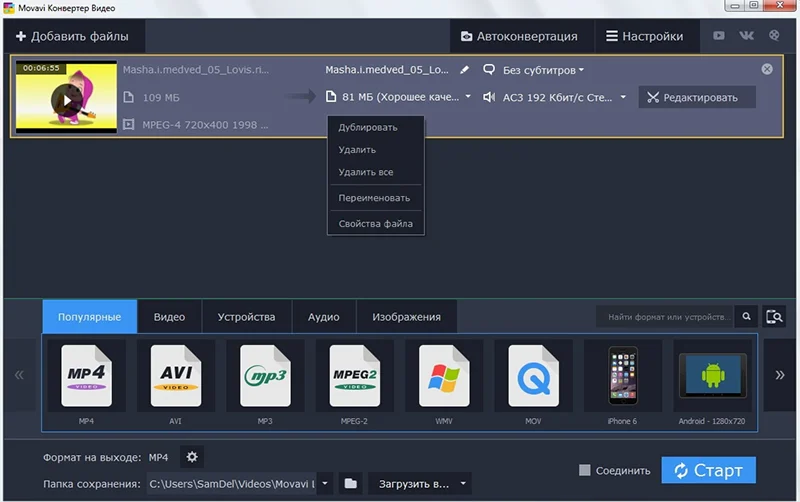This screenshot has width=800, height=502.
Task: Select Удалить in the context menu
Action: pos(357,149)
